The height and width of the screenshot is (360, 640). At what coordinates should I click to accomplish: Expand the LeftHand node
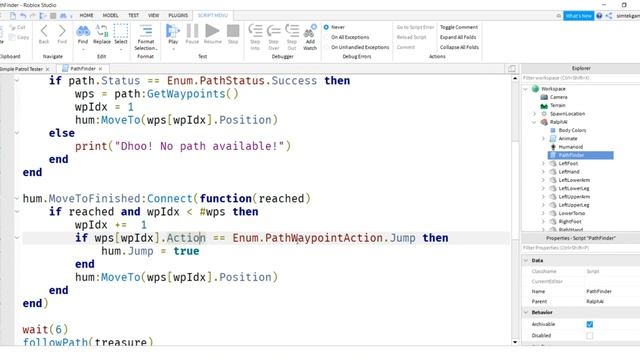tap(543, 172)
